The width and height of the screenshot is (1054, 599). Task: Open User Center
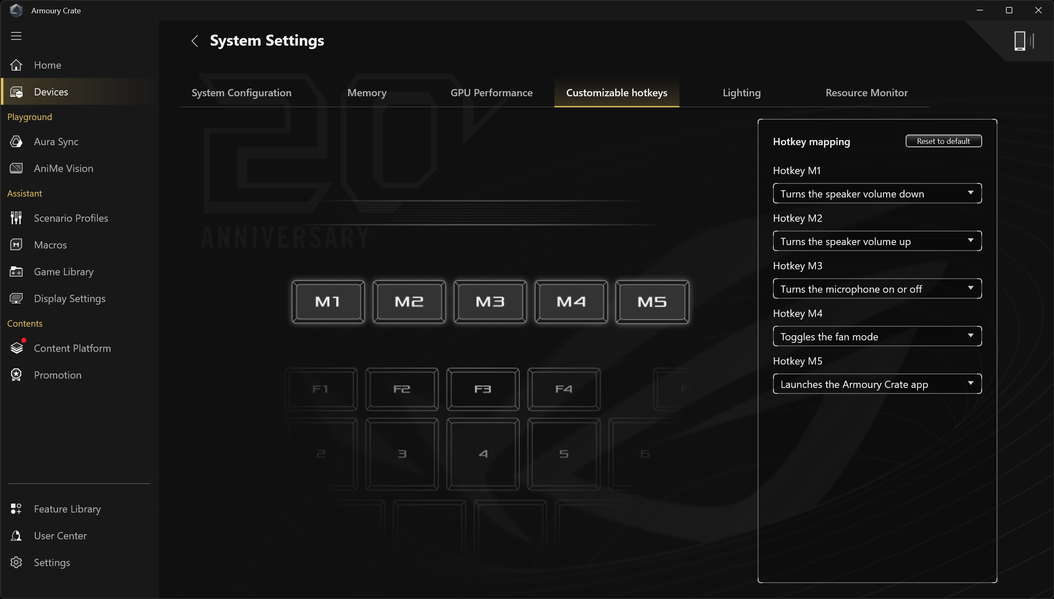pos(60,536)
